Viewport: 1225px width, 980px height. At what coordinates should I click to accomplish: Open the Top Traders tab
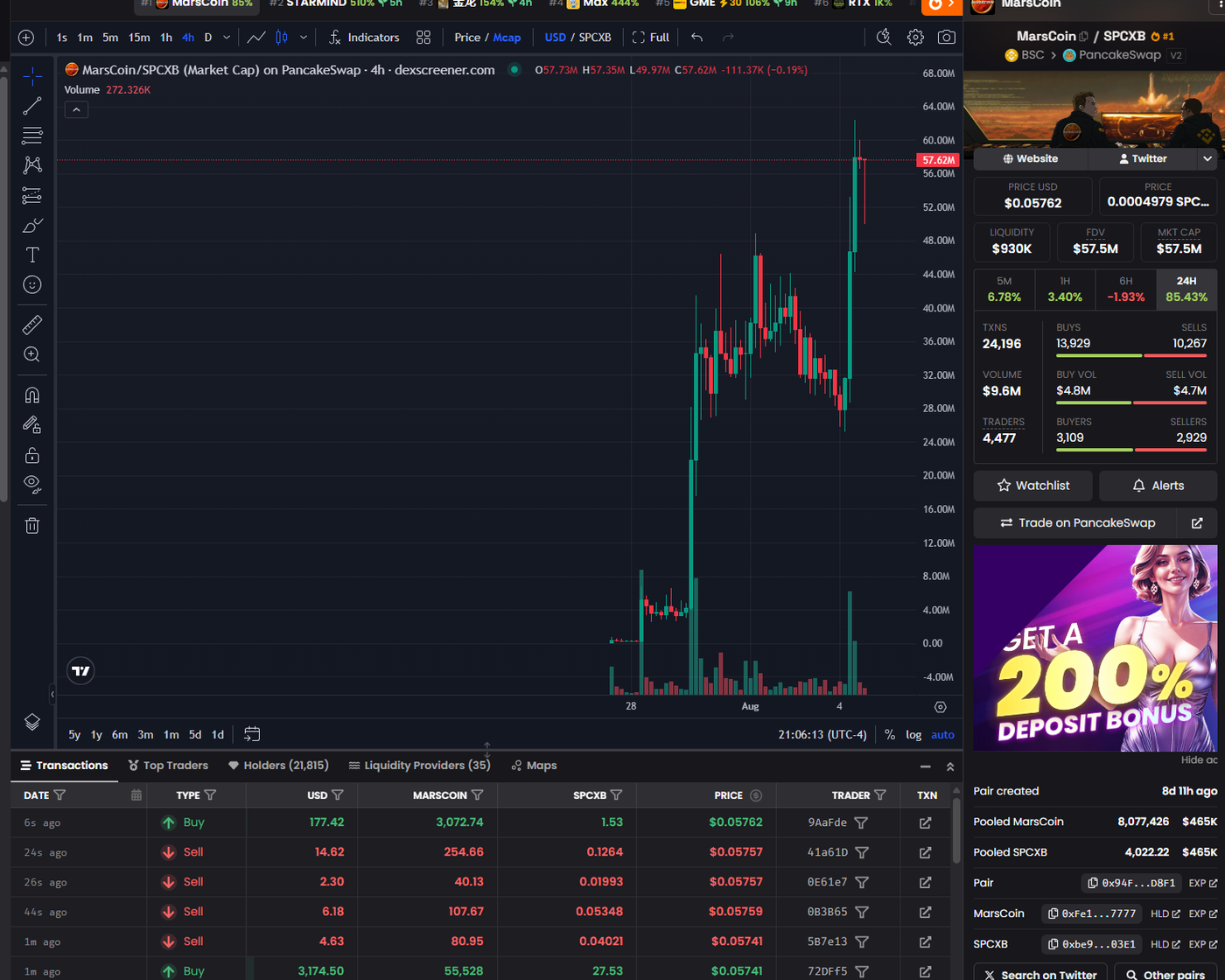click(168, 766)
